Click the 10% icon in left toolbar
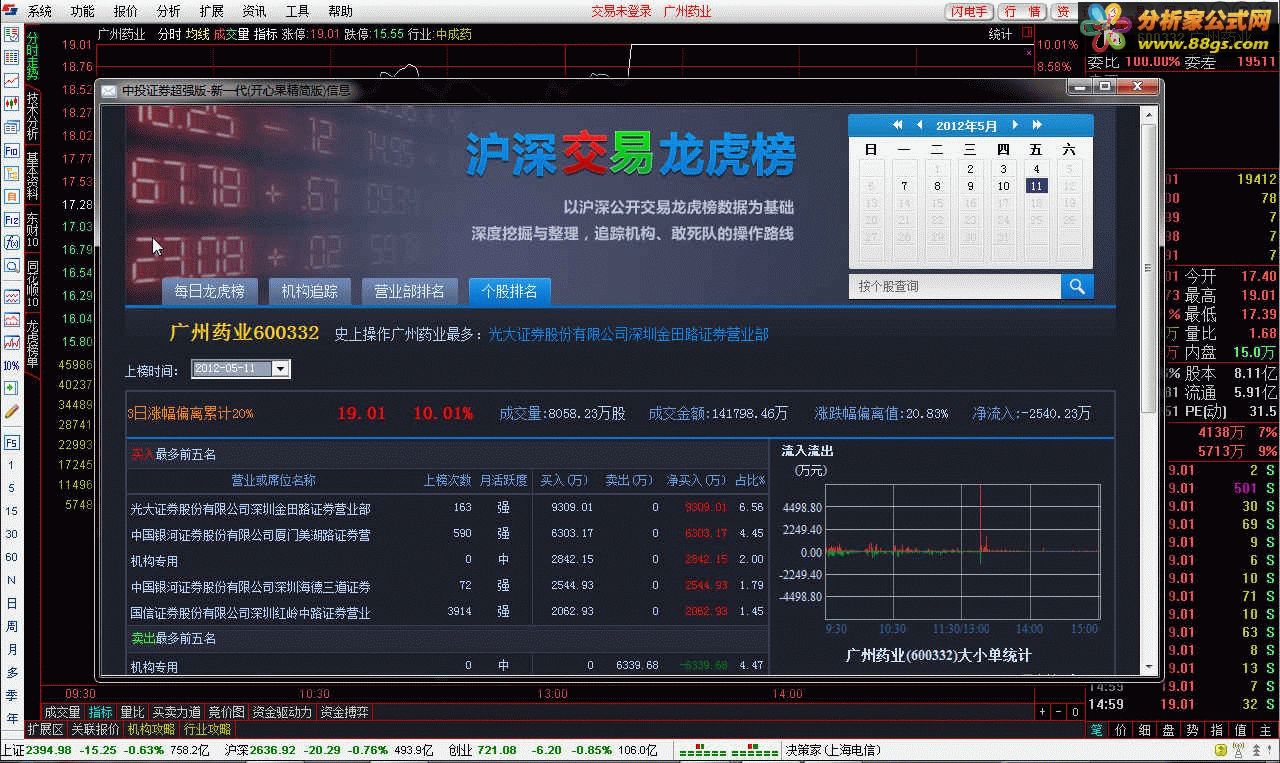Viewport: 1280px width, 763px height. (x=11, y=365)
